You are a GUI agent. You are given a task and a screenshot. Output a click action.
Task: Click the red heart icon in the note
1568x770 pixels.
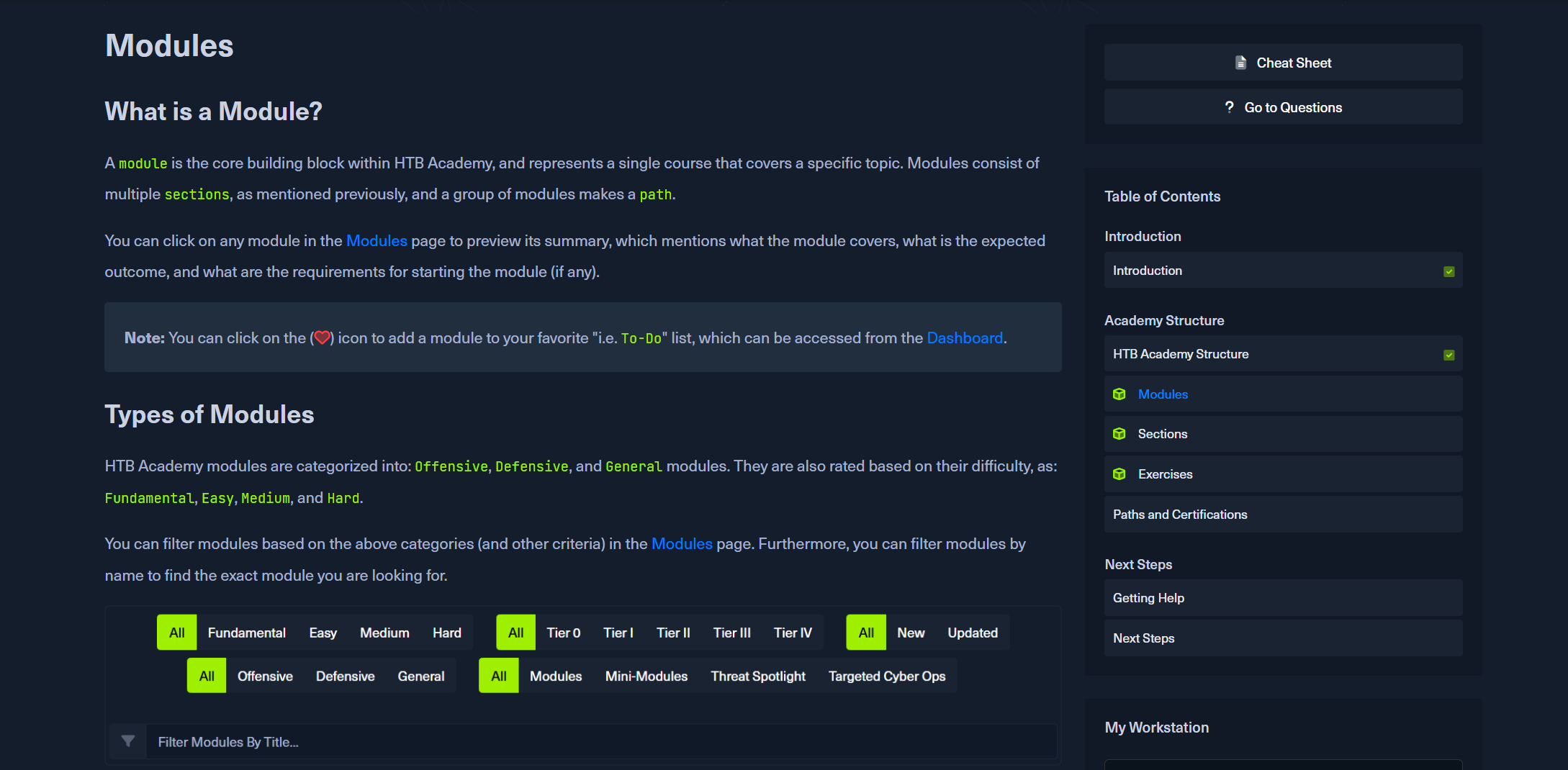click(322, 338)
